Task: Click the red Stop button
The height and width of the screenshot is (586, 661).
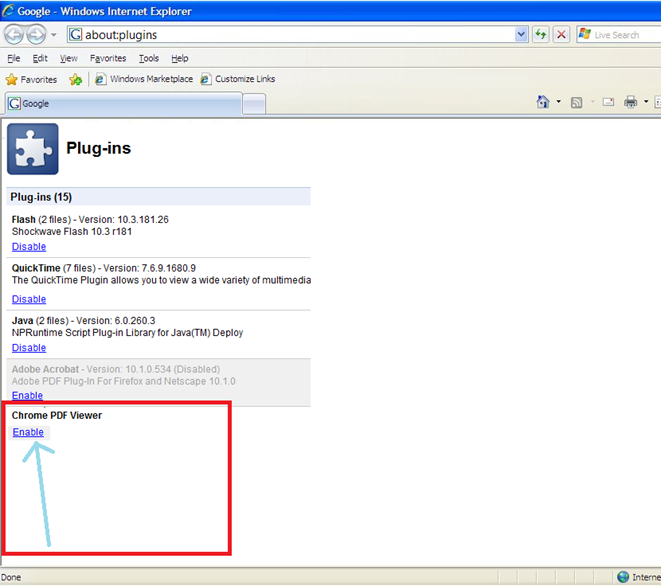Action: pos(561,35)
